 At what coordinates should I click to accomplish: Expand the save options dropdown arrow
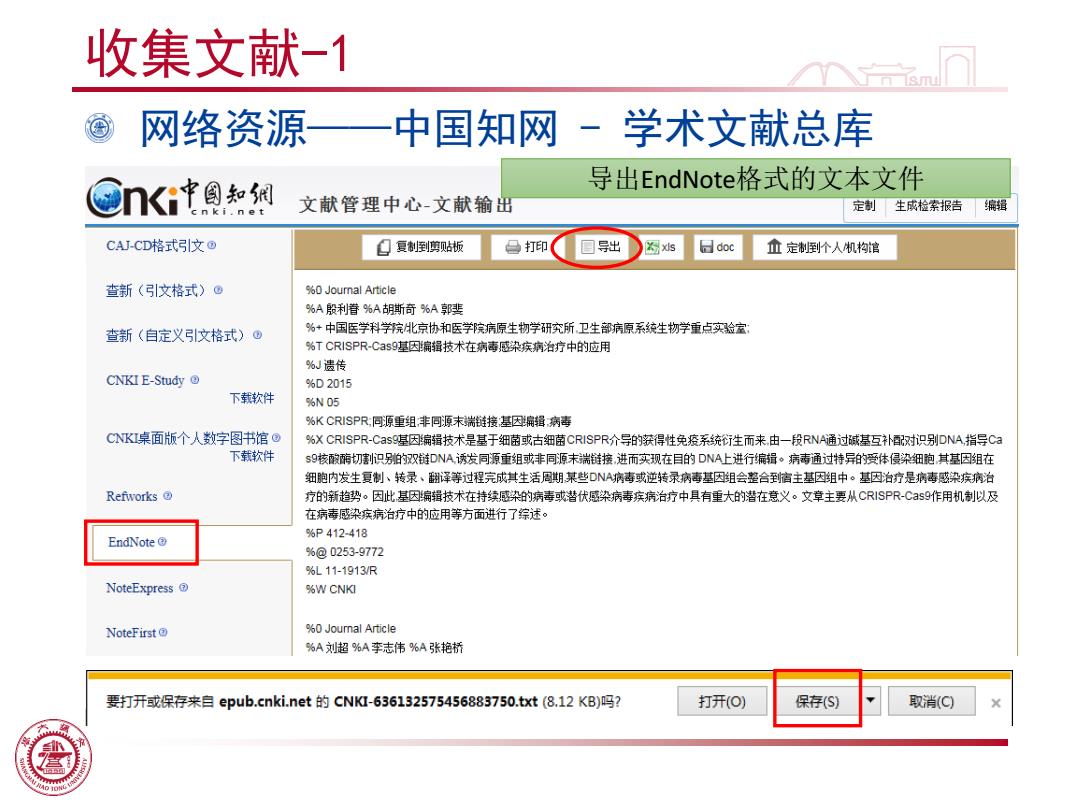coord(871,700)
